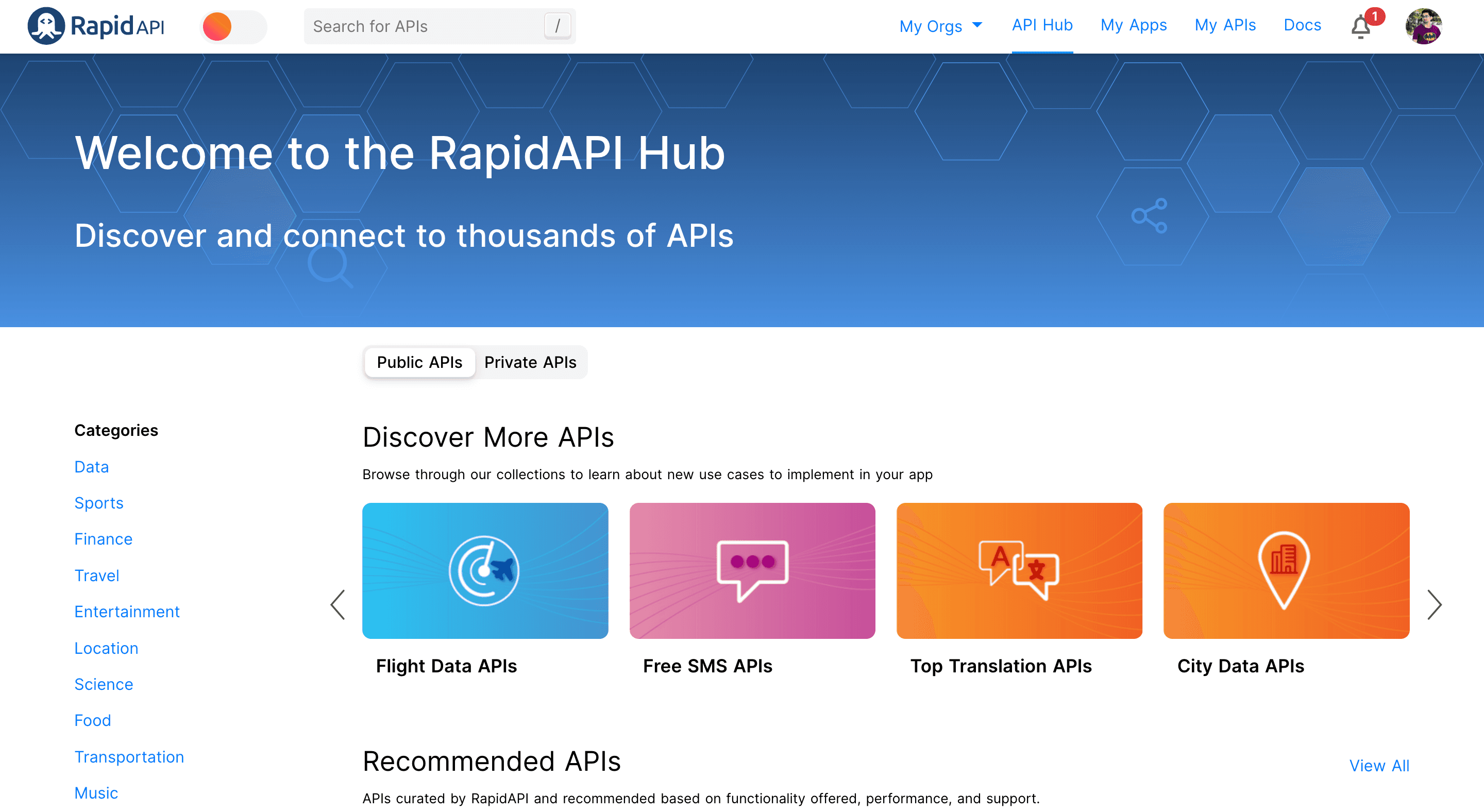
Task: Click the slash shortcut key icon
Action: tap(557, 26)
